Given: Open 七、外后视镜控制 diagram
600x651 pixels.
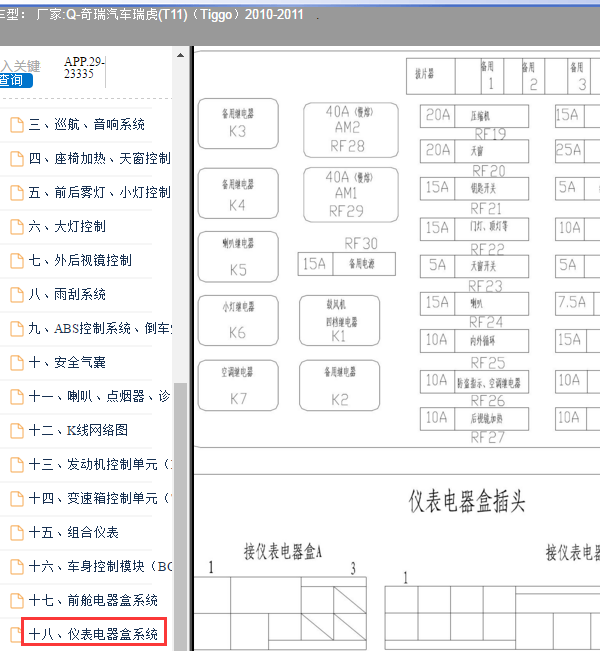Looking at the screenshot, I should (80, 260).
